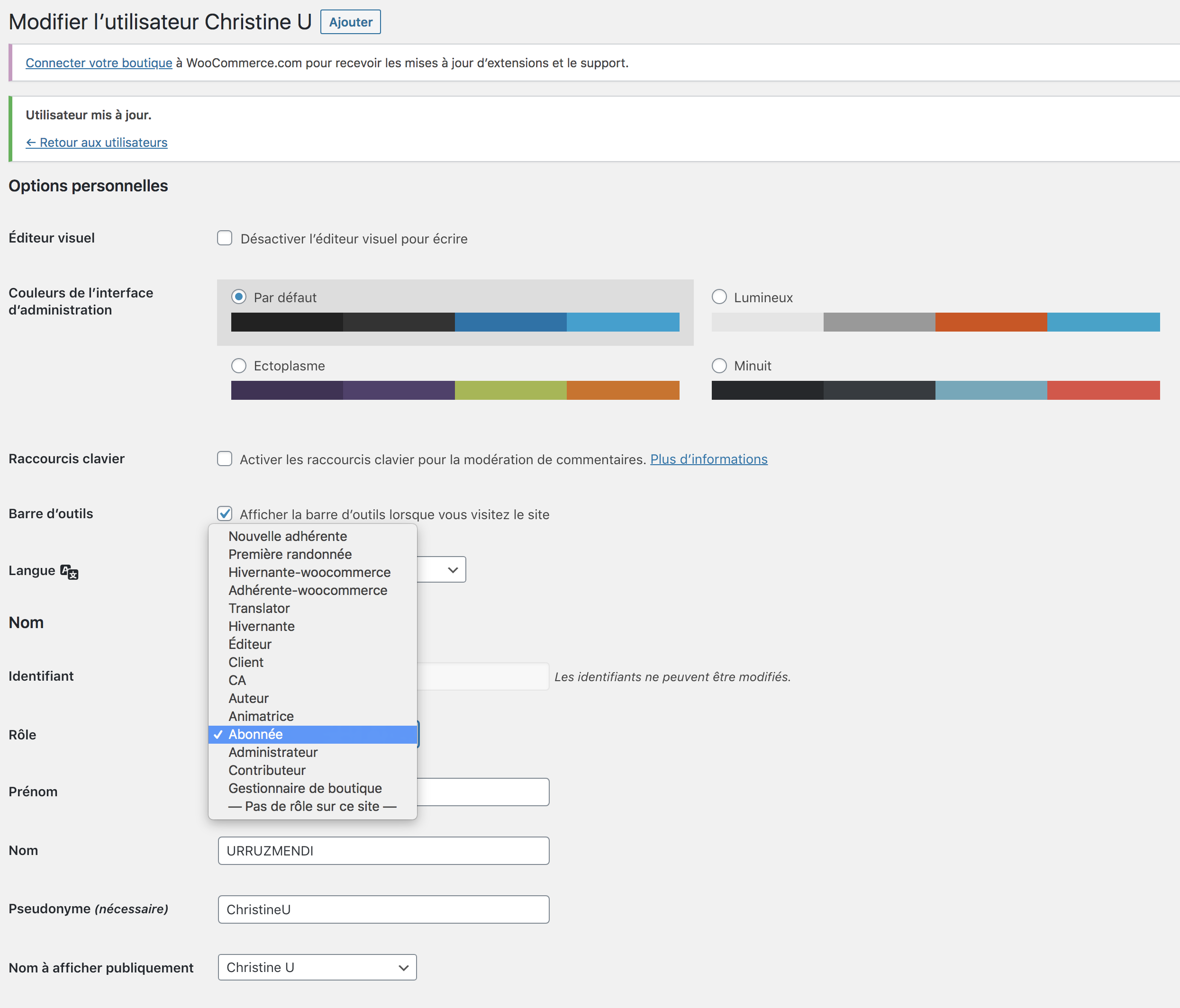Select the Lumineux color scheme
1180x1008 pixels.
pyautogui.click(x=719, y=297)
